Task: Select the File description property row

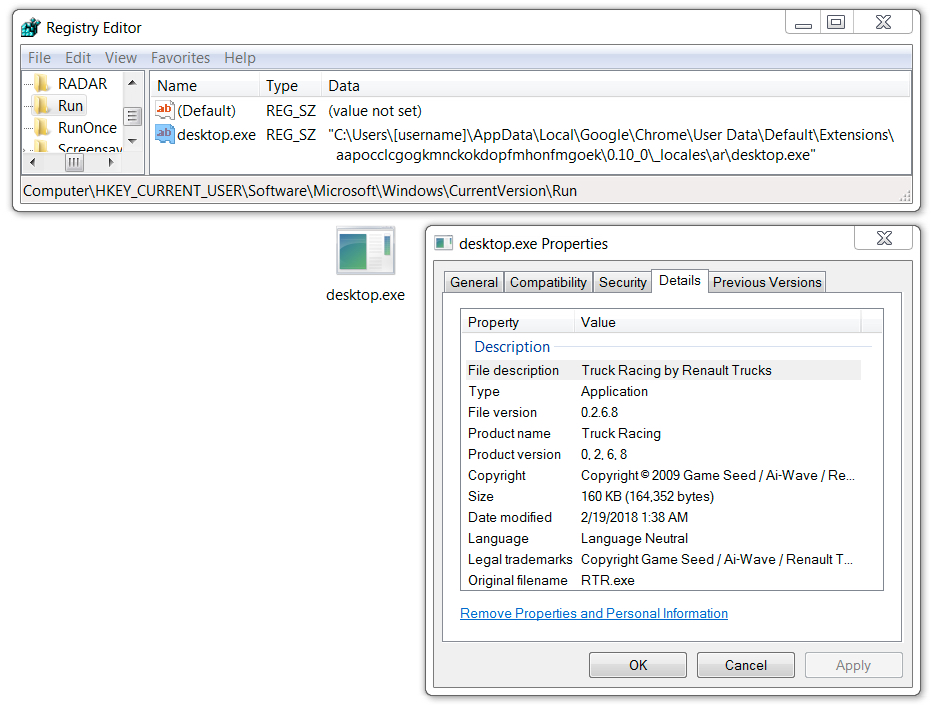Action: click(x=662, y=370)
